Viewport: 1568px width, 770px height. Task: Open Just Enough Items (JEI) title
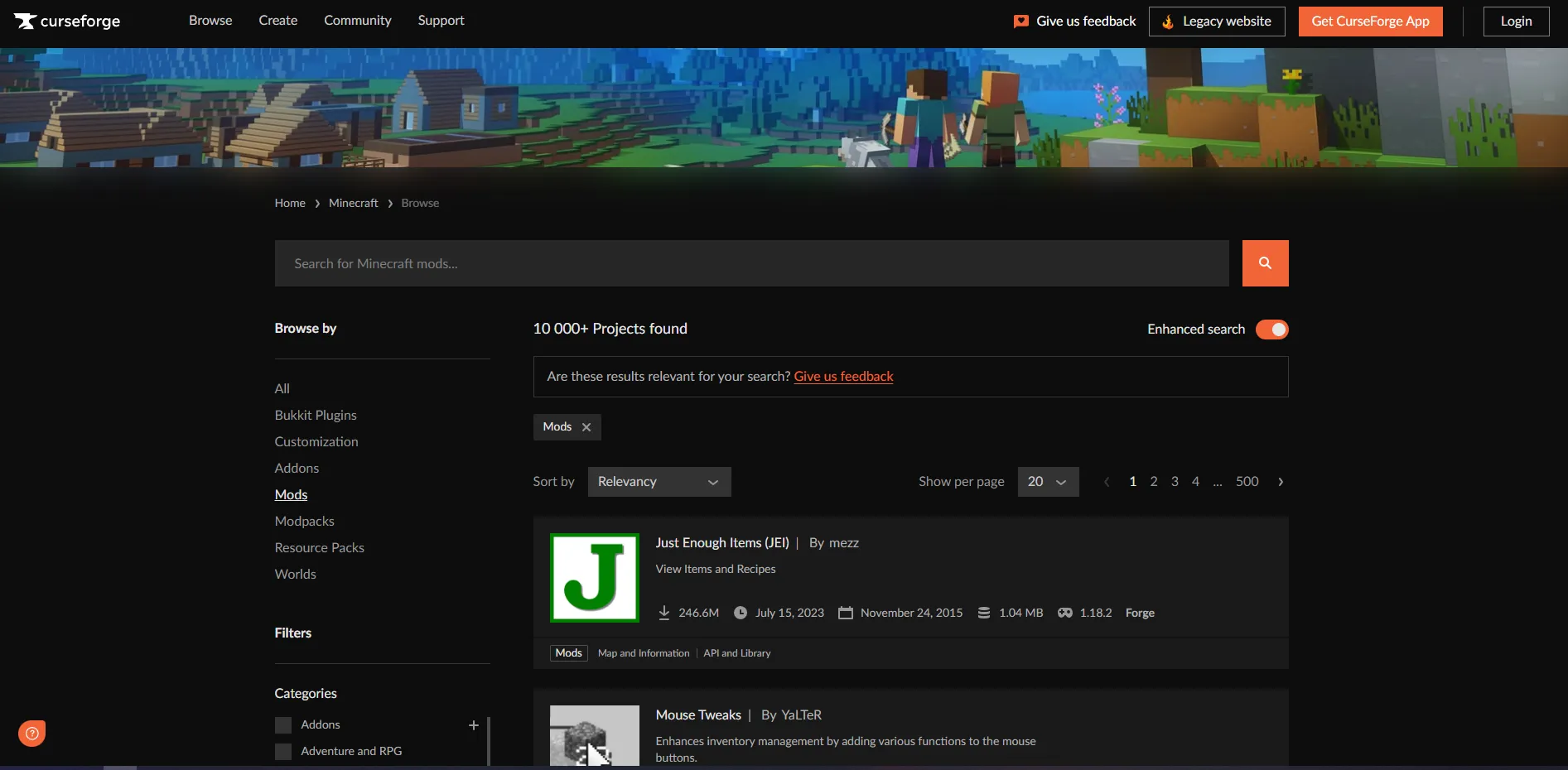(722, 543)
